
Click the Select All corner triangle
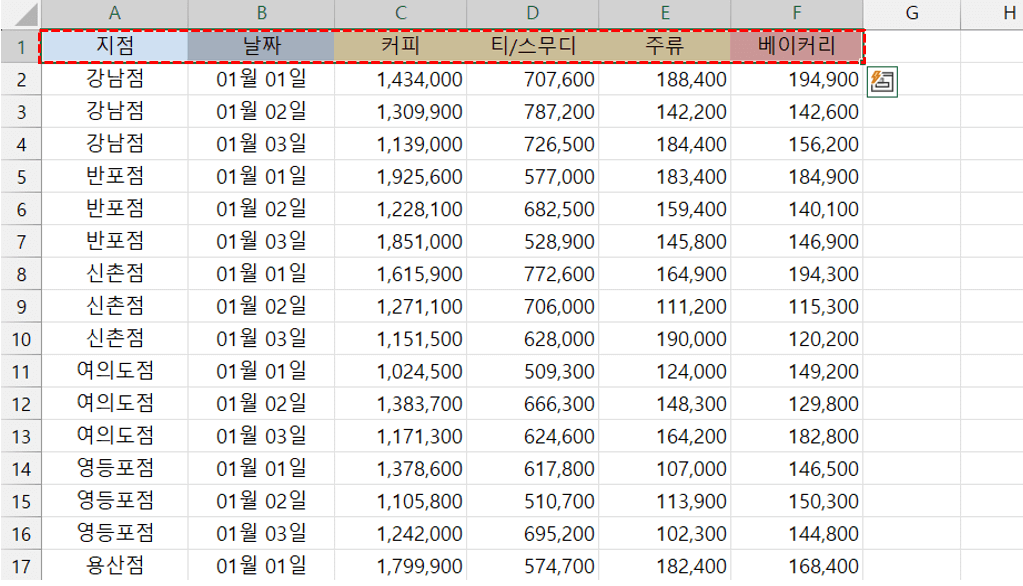click(x=20, y=13)
